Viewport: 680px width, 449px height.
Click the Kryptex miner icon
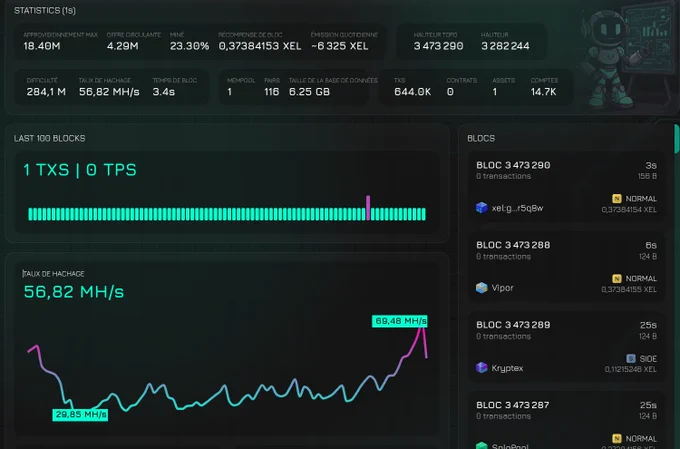point(481,368)
